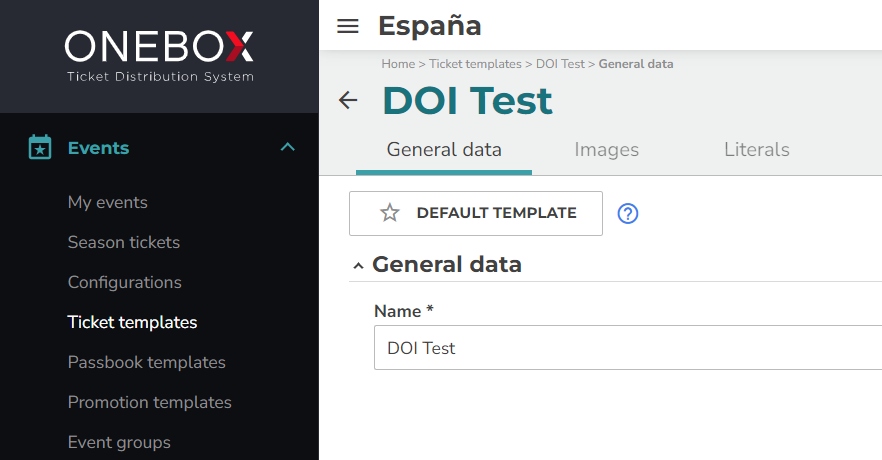
Task: Open the hamburger menu icon
Action: click(348, 26)
